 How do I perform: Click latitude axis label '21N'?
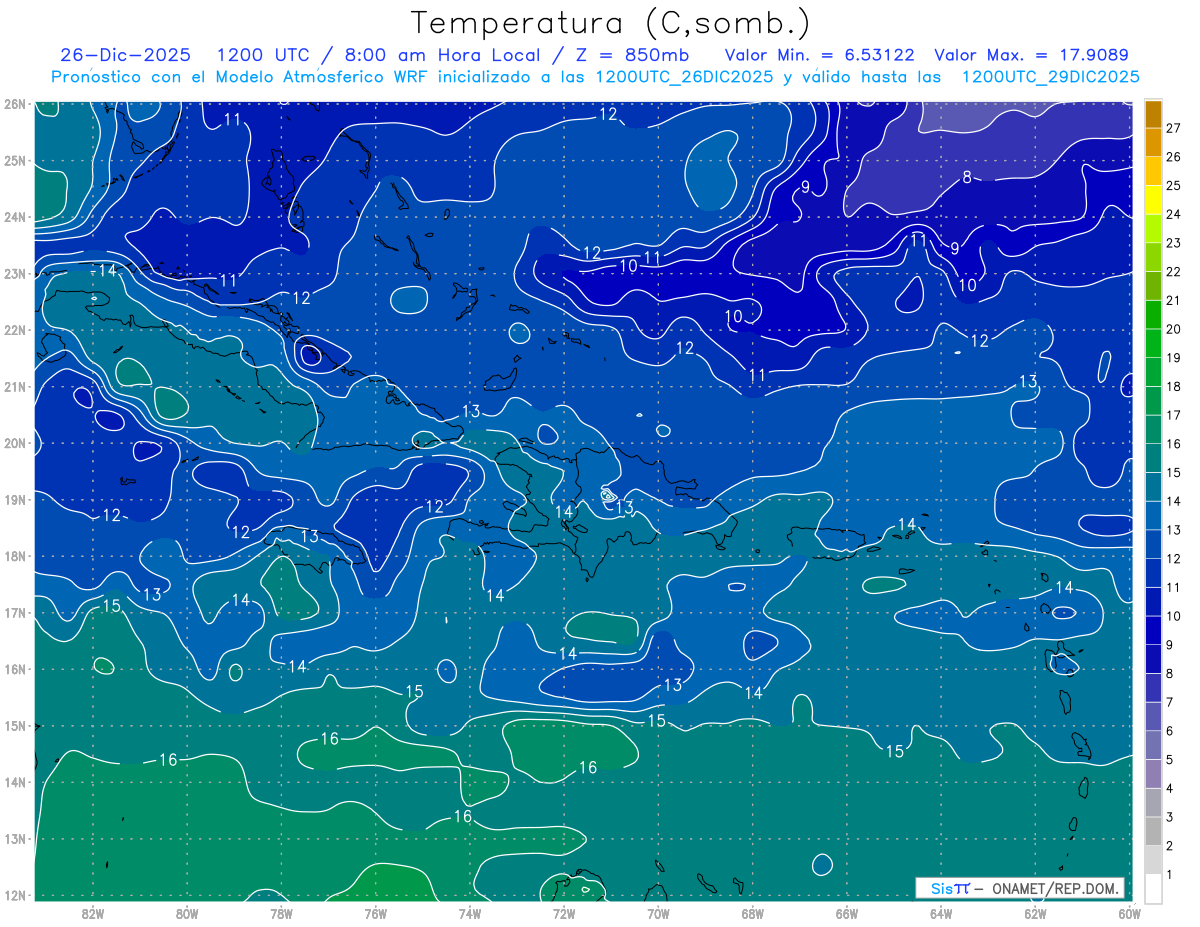[x=14, y=386]
